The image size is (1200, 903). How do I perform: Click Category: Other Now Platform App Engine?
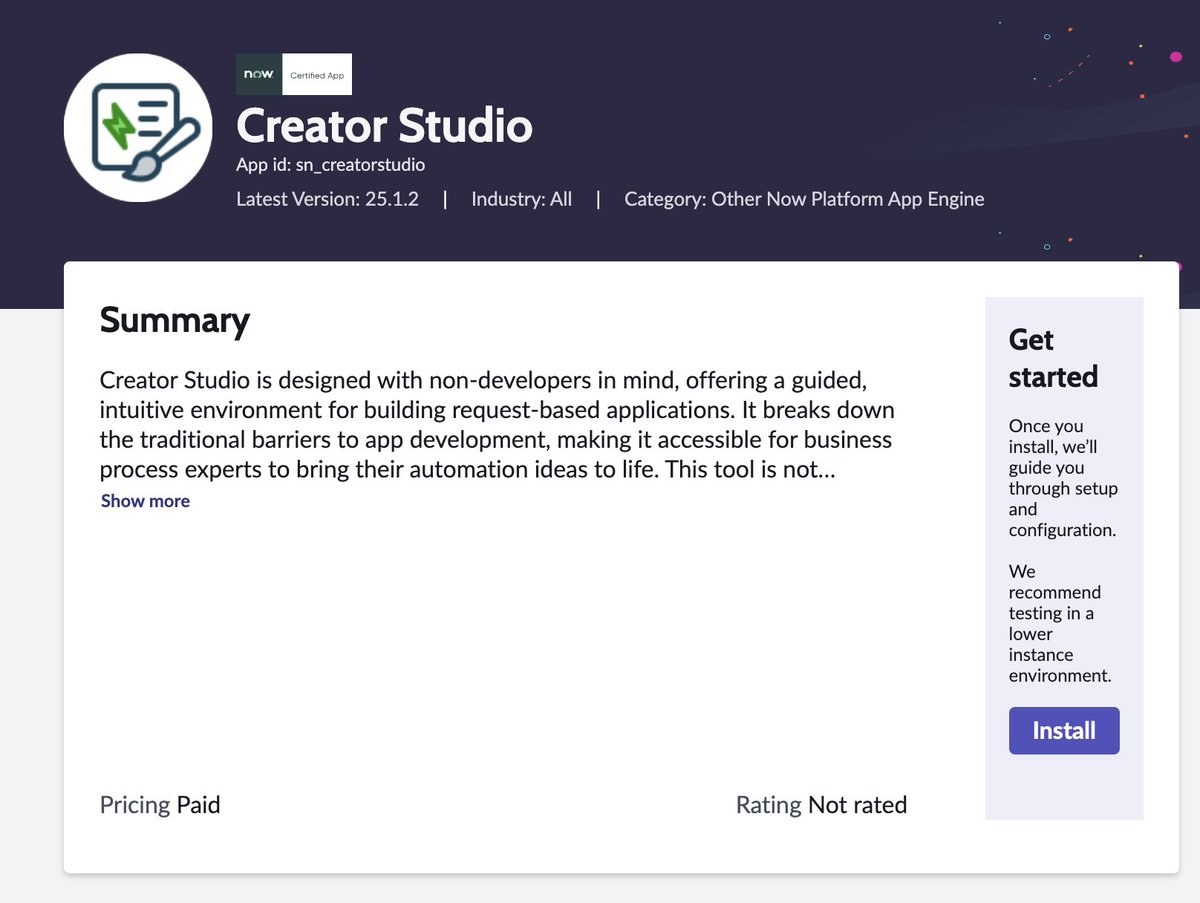(x=804, y=199)
